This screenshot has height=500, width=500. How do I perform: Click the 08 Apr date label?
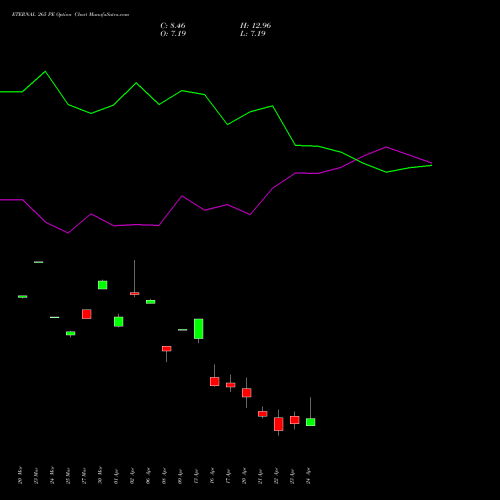[x=164, y=475]
